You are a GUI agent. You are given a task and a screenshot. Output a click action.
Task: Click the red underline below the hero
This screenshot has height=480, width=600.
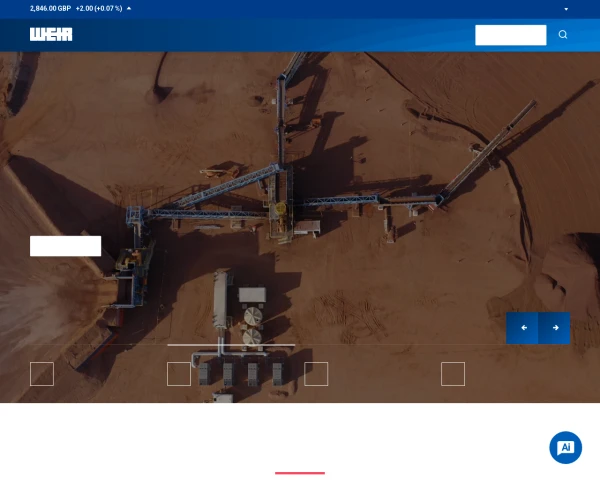coord(300,472)
